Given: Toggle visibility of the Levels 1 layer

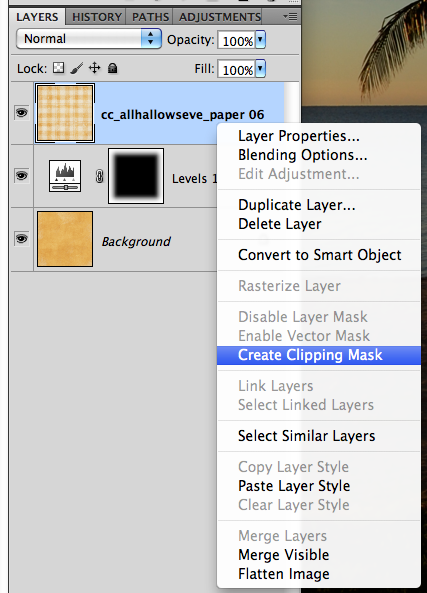Looking at the screenshot, I should (x=22, y=176).
